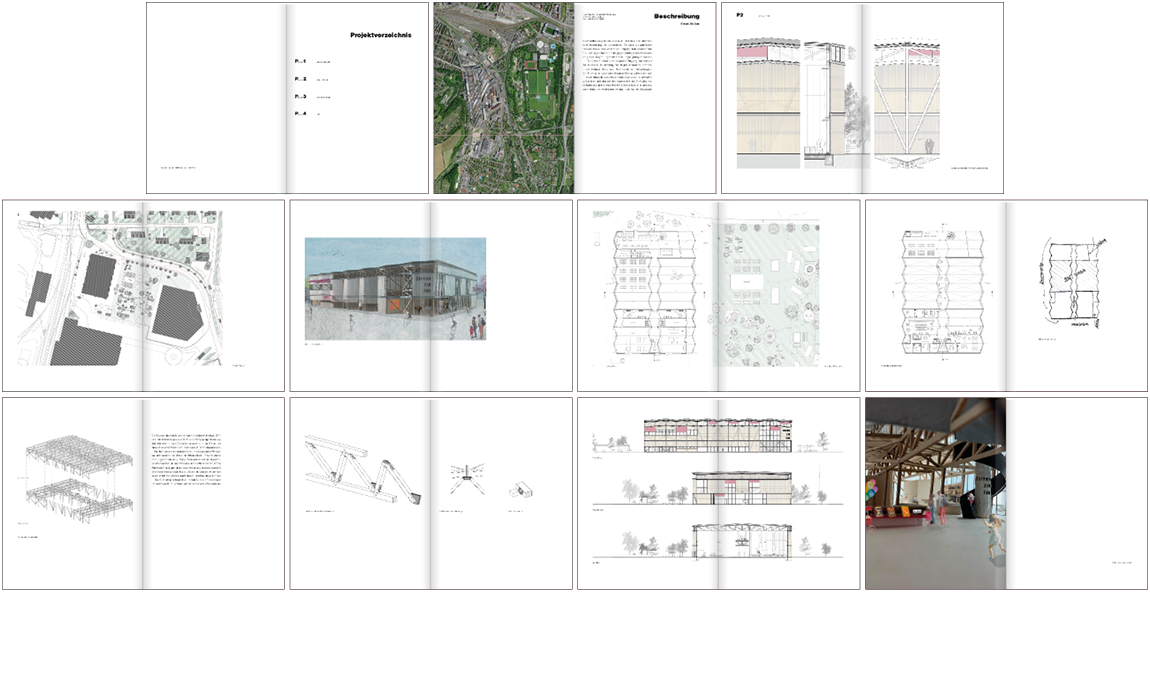The height and width of the screenshot is (700, 1150).
Task: Click the Beschreibung title
Action: [677, 17]
